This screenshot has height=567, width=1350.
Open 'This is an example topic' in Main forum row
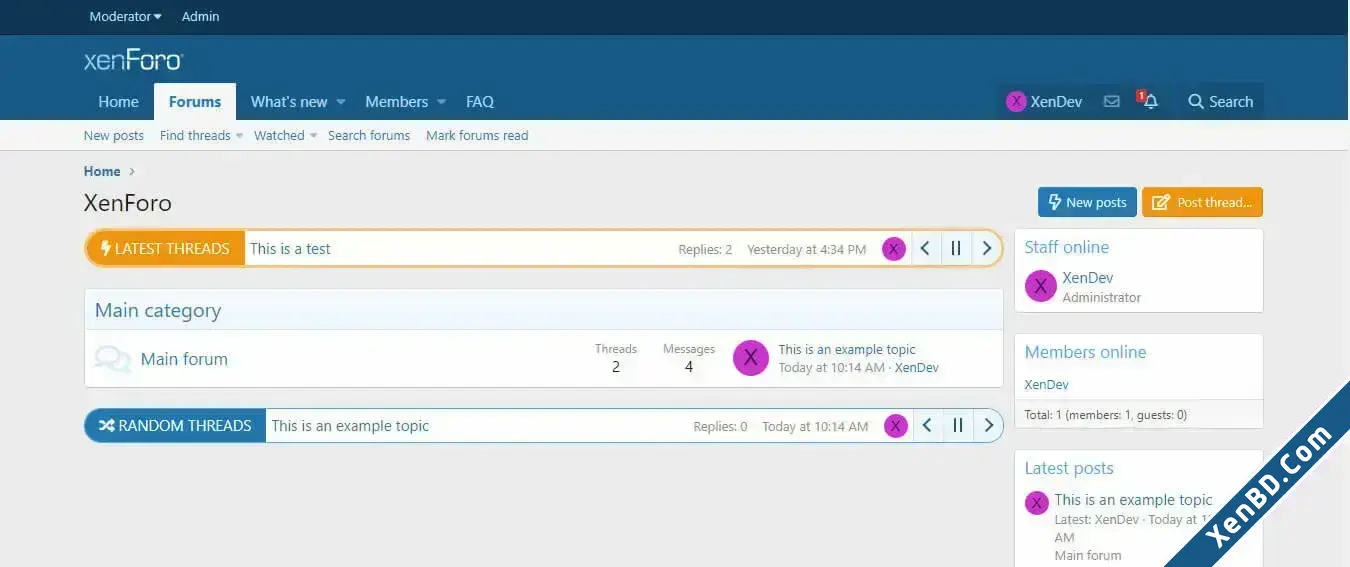(x=847, y=350)
